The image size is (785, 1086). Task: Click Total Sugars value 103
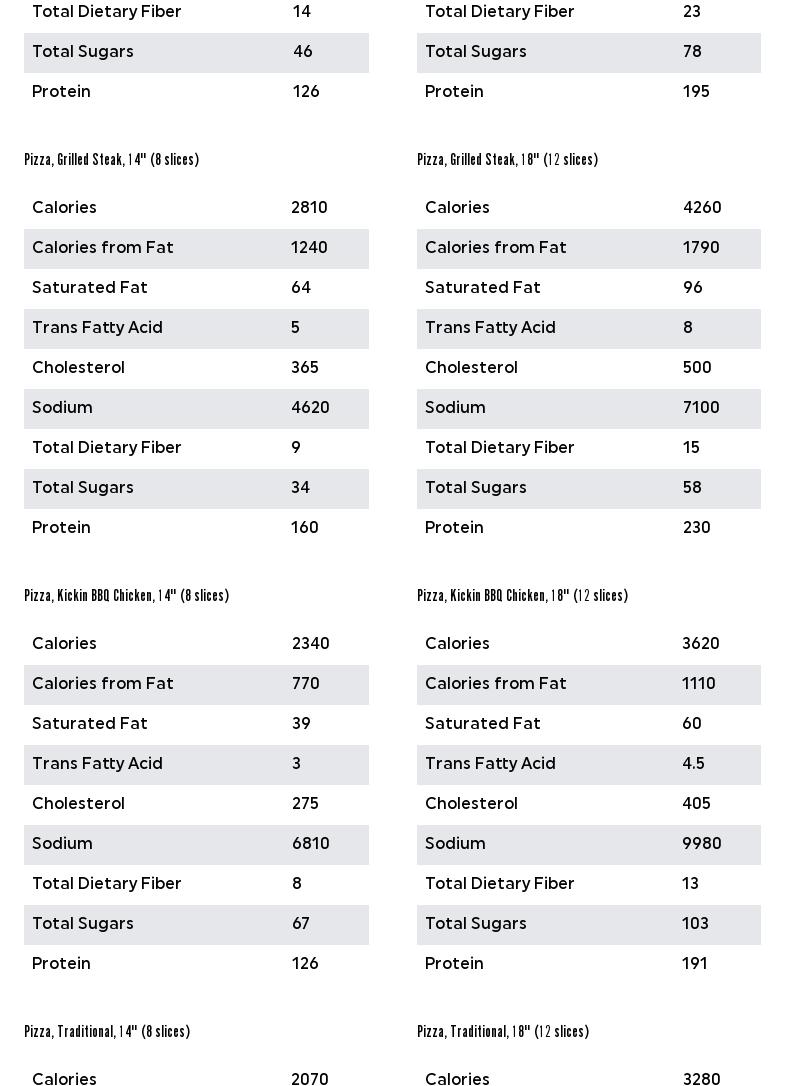pyautogui.click(x=696, y=924)
